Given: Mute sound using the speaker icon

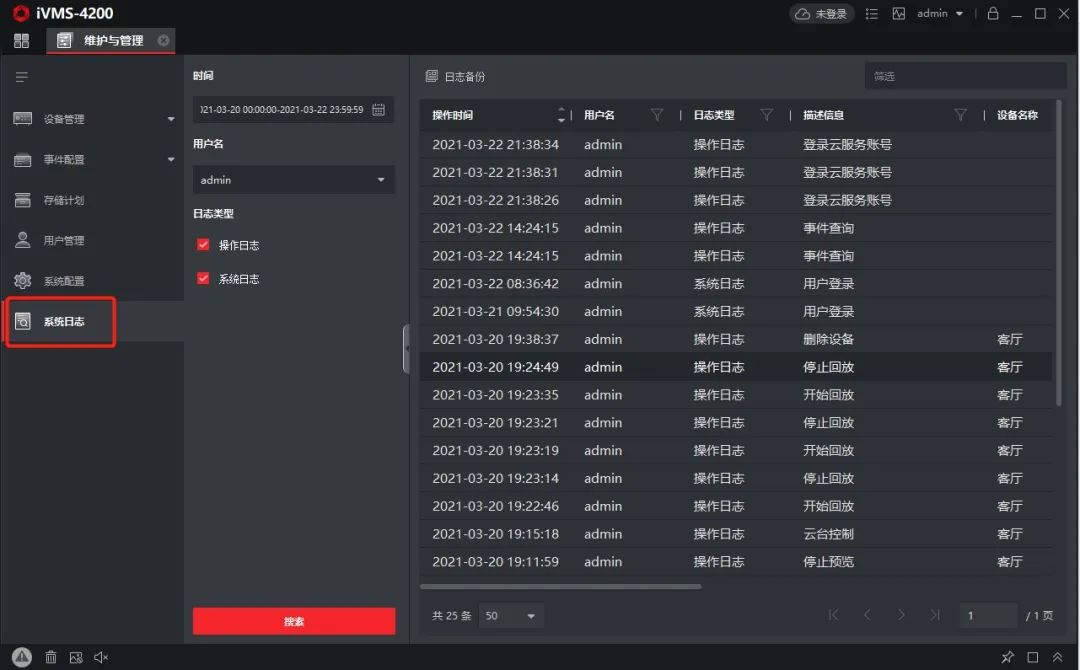Looking at the screenshot, I should click(101, 657).
